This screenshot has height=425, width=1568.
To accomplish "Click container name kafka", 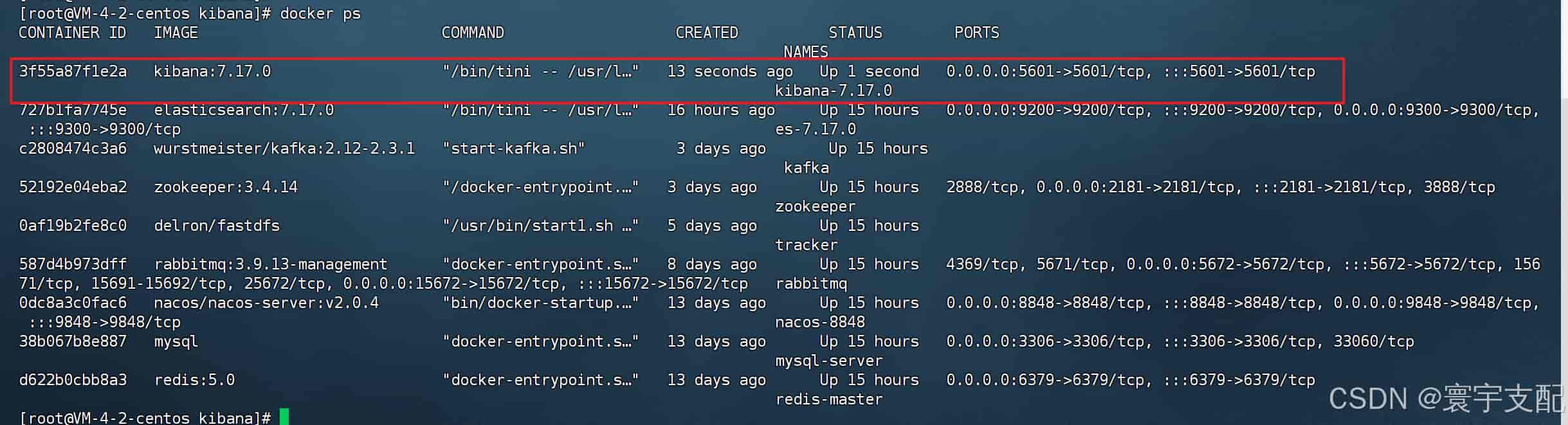I will (807, 168).
